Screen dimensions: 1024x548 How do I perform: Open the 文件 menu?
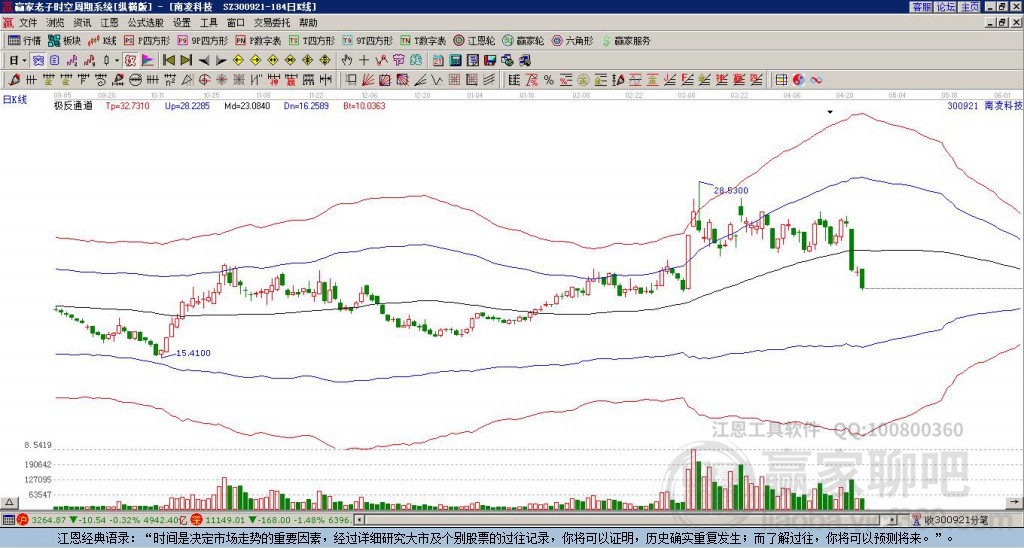click(x=28, y=23)
